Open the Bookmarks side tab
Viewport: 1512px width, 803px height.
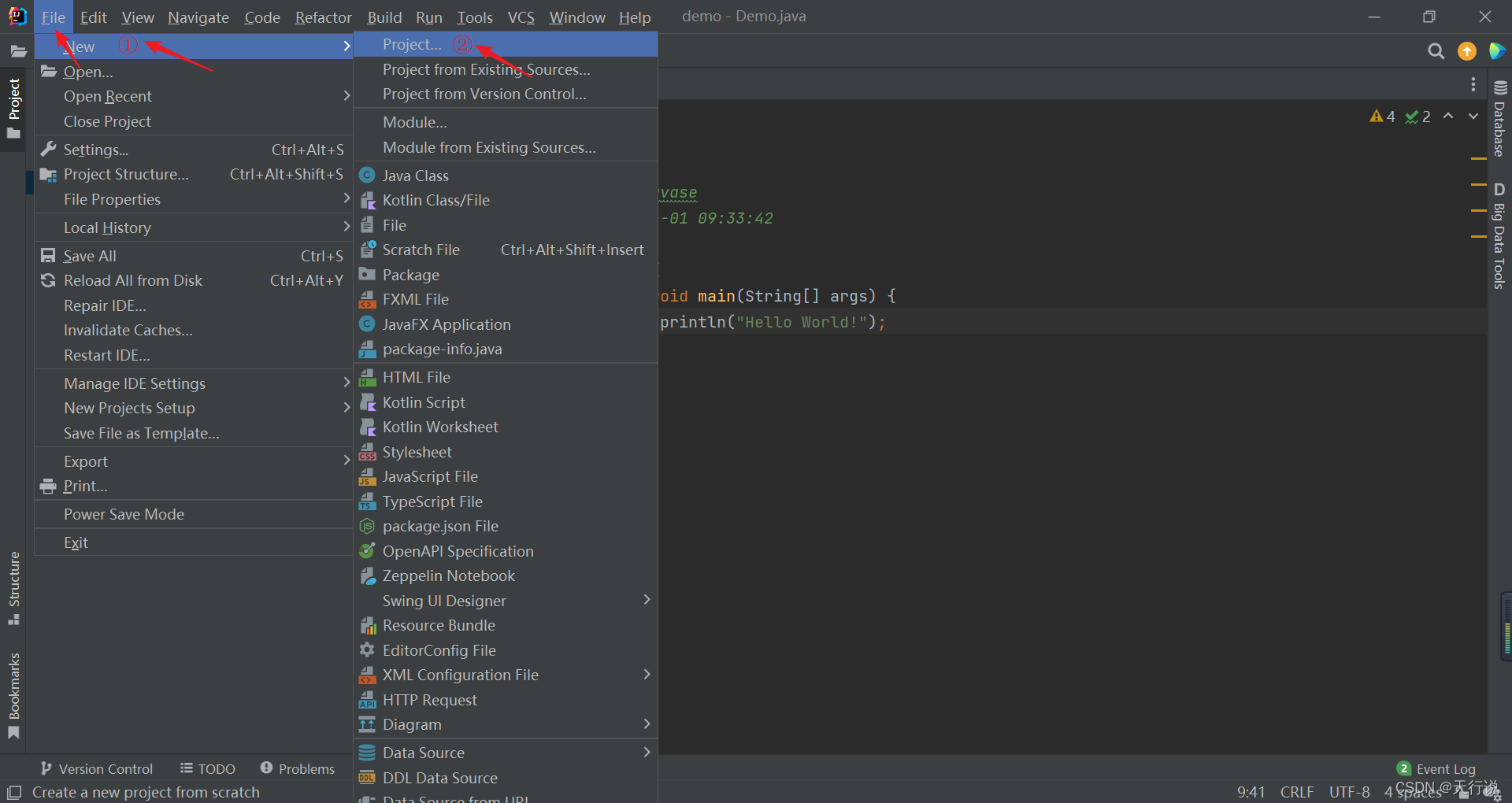click(x=13, y=696)
